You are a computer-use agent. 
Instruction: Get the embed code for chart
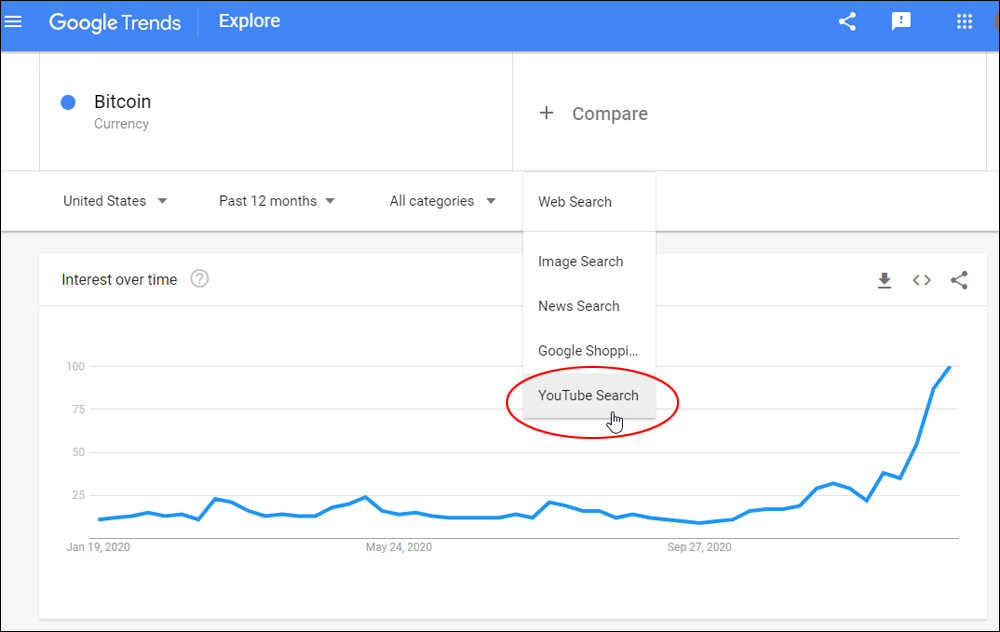pos(922,281)
